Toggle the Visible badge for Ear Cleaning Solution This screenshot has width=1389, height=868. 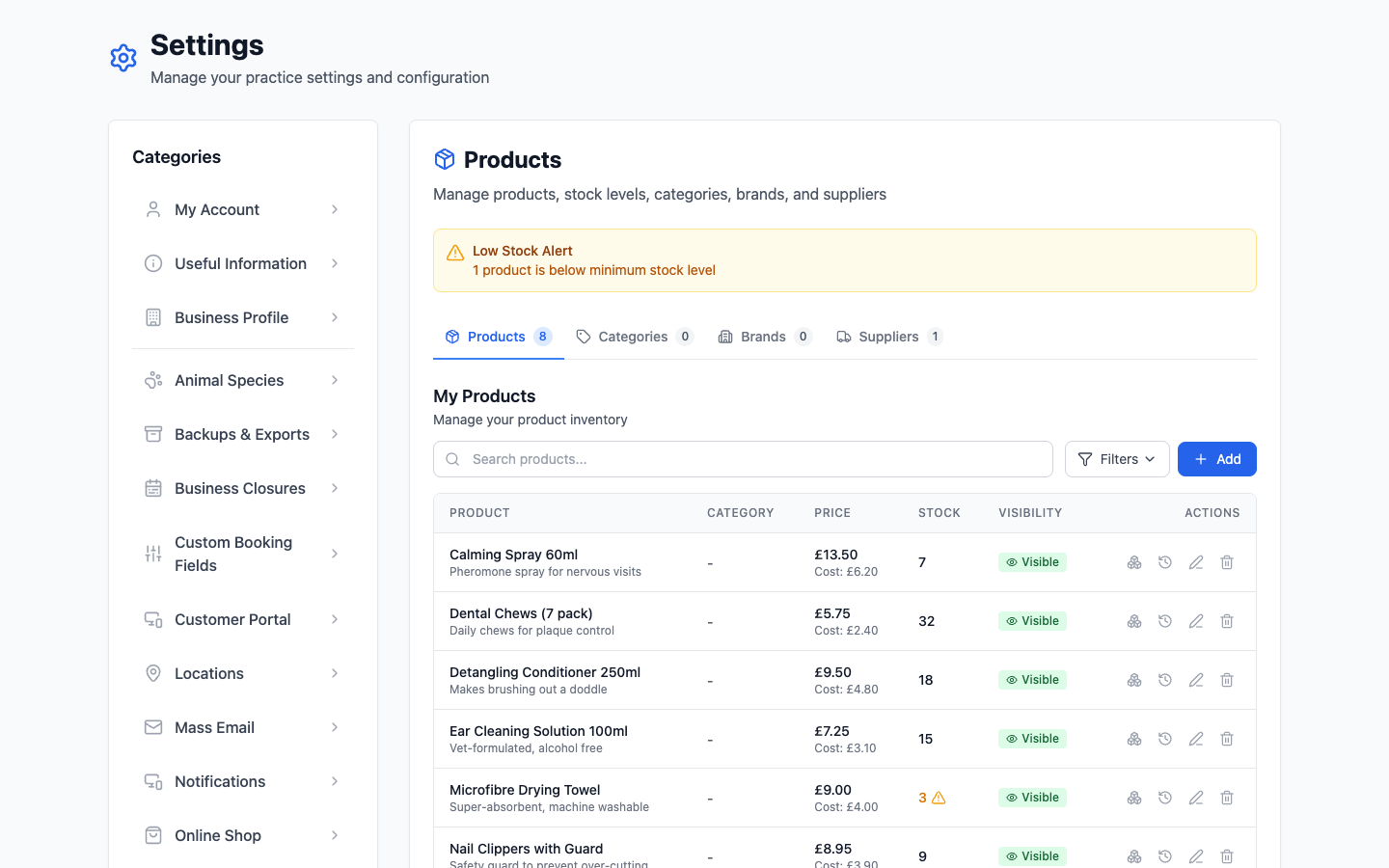(x=1032, y=739)
